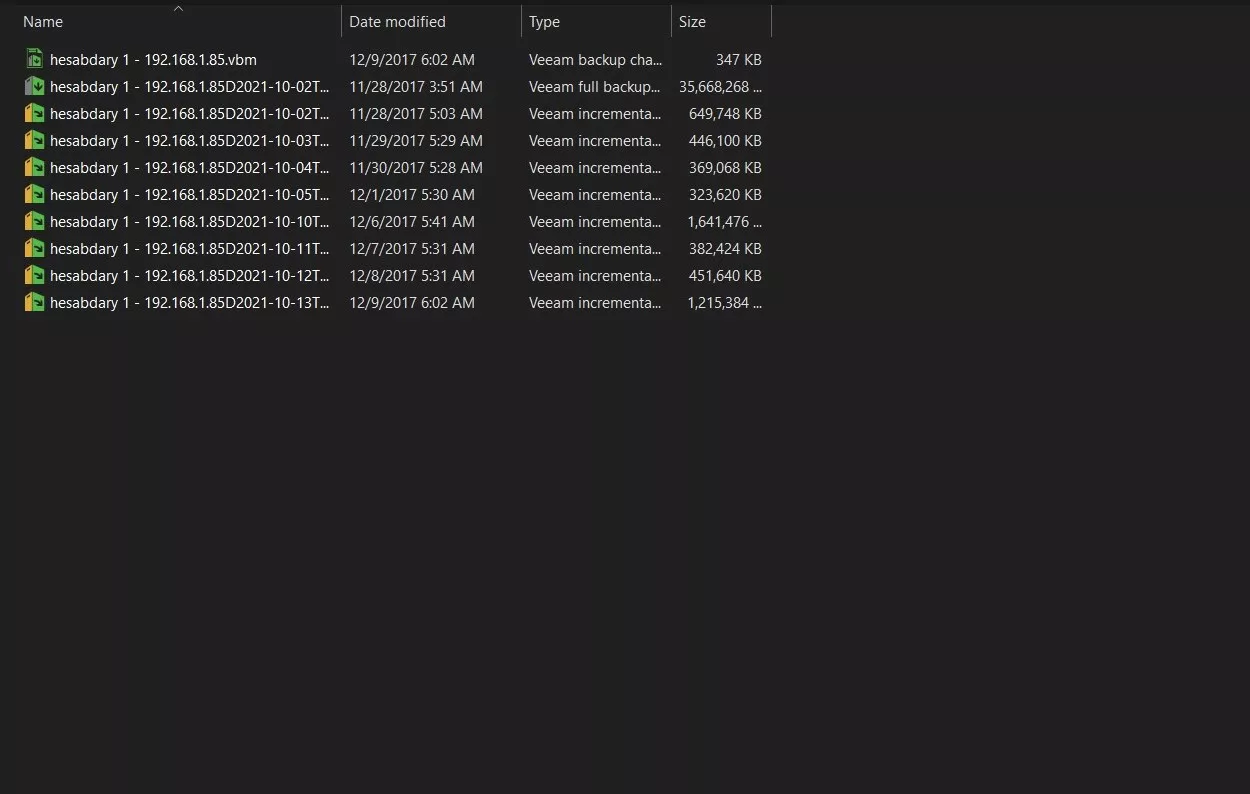Select file name ending 85D2021-10-11T...
Screen dimensions: 1250x794
pos(189,249)
